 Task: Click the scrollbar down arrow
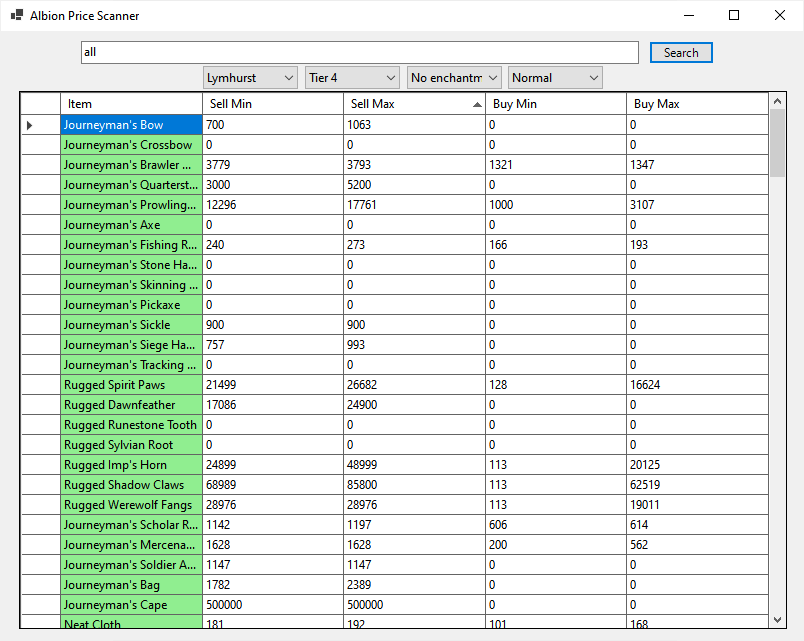pyautogui.click(x=777, y=619)
